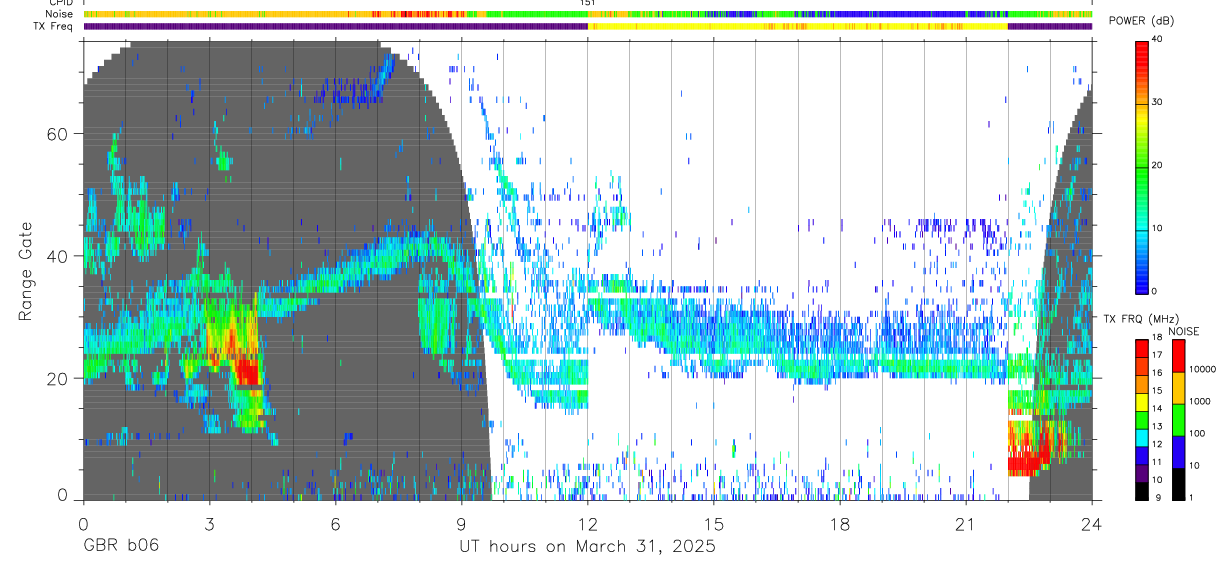Screen dimensions: 1228x567
Task: Click the yellow 14–15 MHz segment in TX FRQ legend
Action: pos(1142,402)
